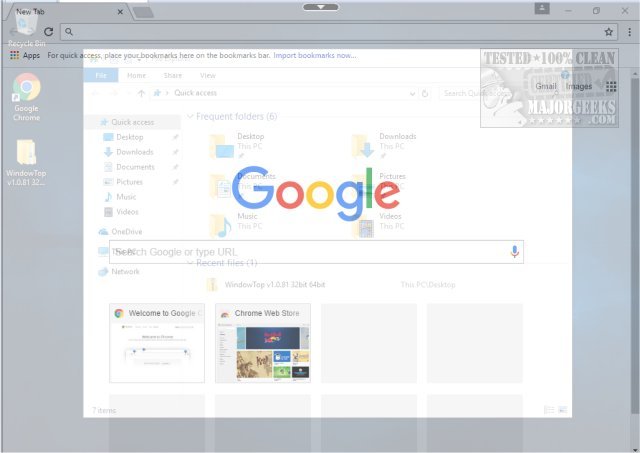The image size is (640, 453).
Task: Open the Google apps grid icon
Action: coord(611,86)
